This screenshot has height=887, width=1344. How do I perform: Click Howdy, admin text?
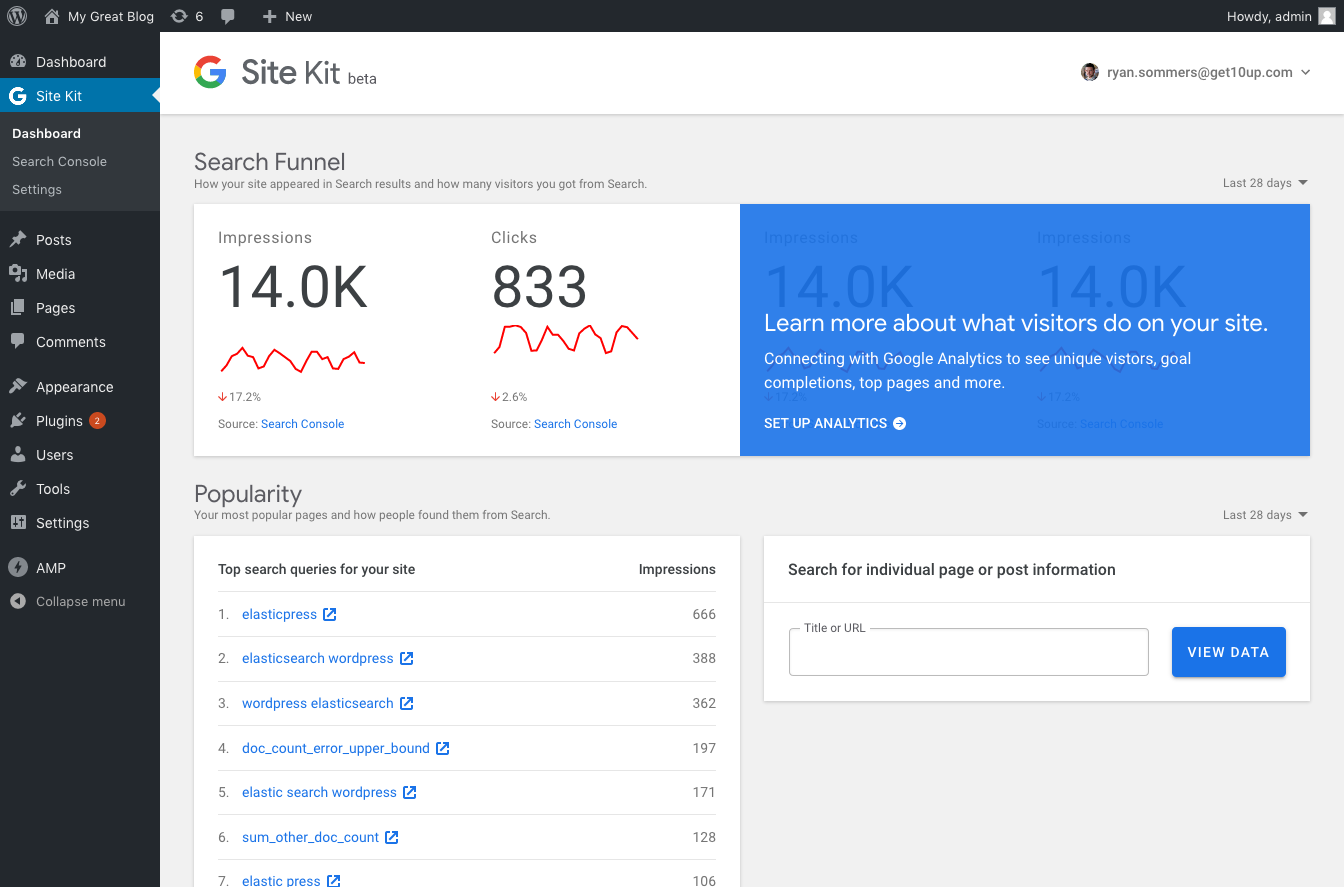[x=1268, y=16]
